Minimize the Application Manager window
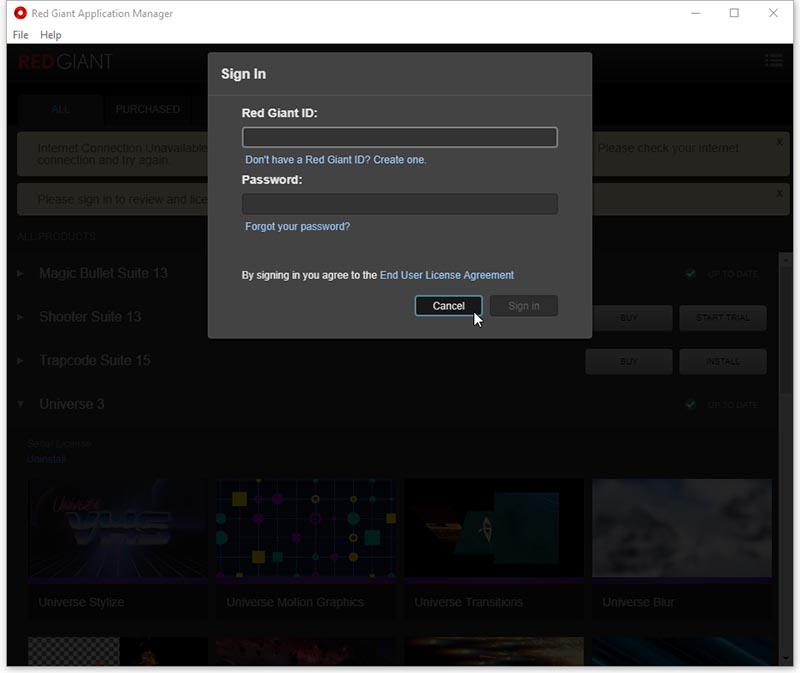The width and height of the screenshot is (800, 673). click(x=695, y=13)
